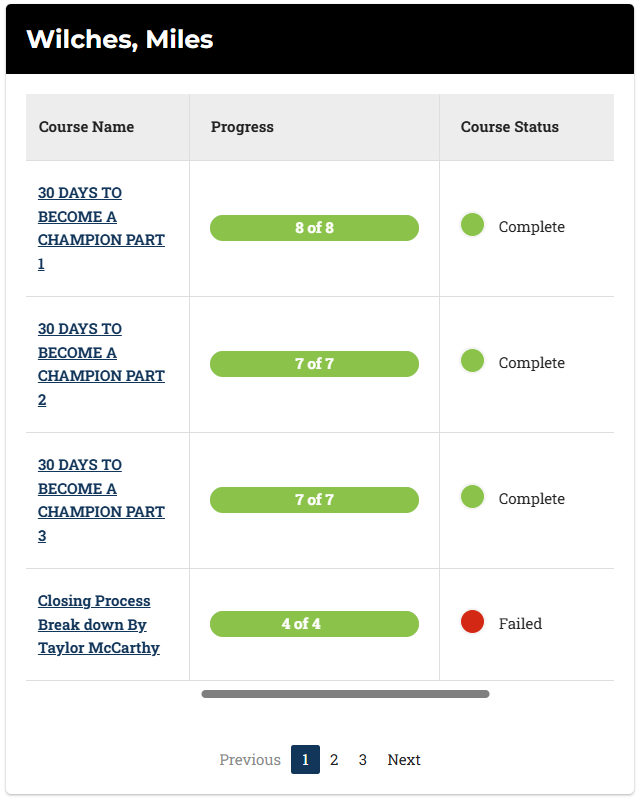Click red Failed status dot
Image resolution: width=642 pixels, height=801 pixels.
pos(473,622)
